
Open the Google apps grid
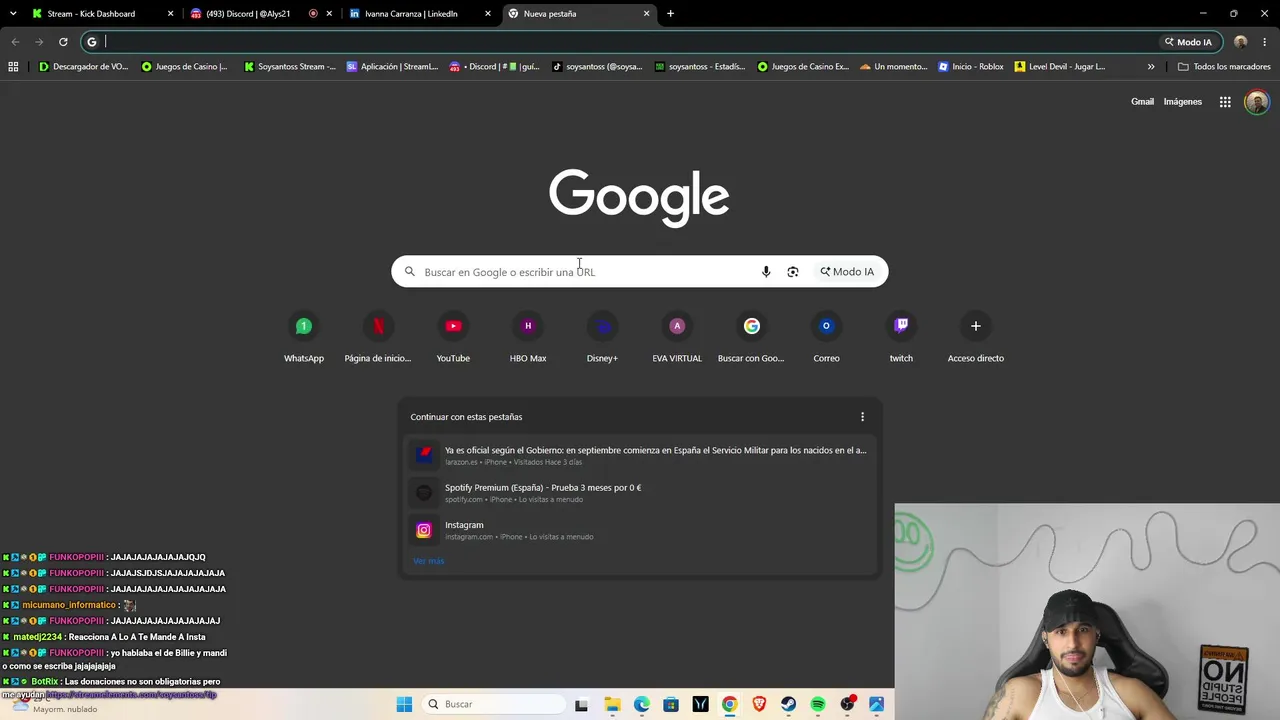coord(1225,102)
